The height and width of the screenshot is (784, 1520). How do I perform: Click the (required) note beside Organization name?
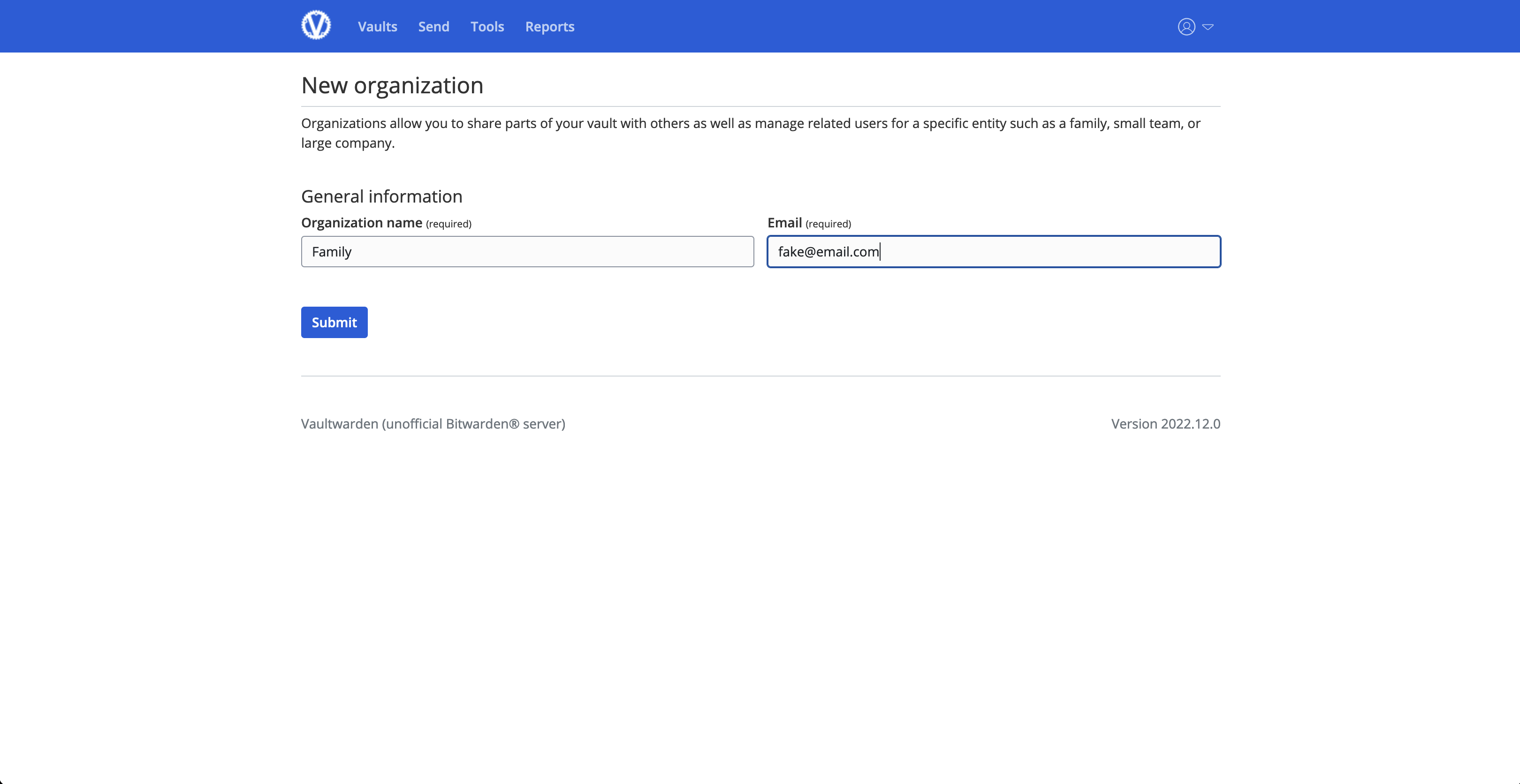point(448,224)
